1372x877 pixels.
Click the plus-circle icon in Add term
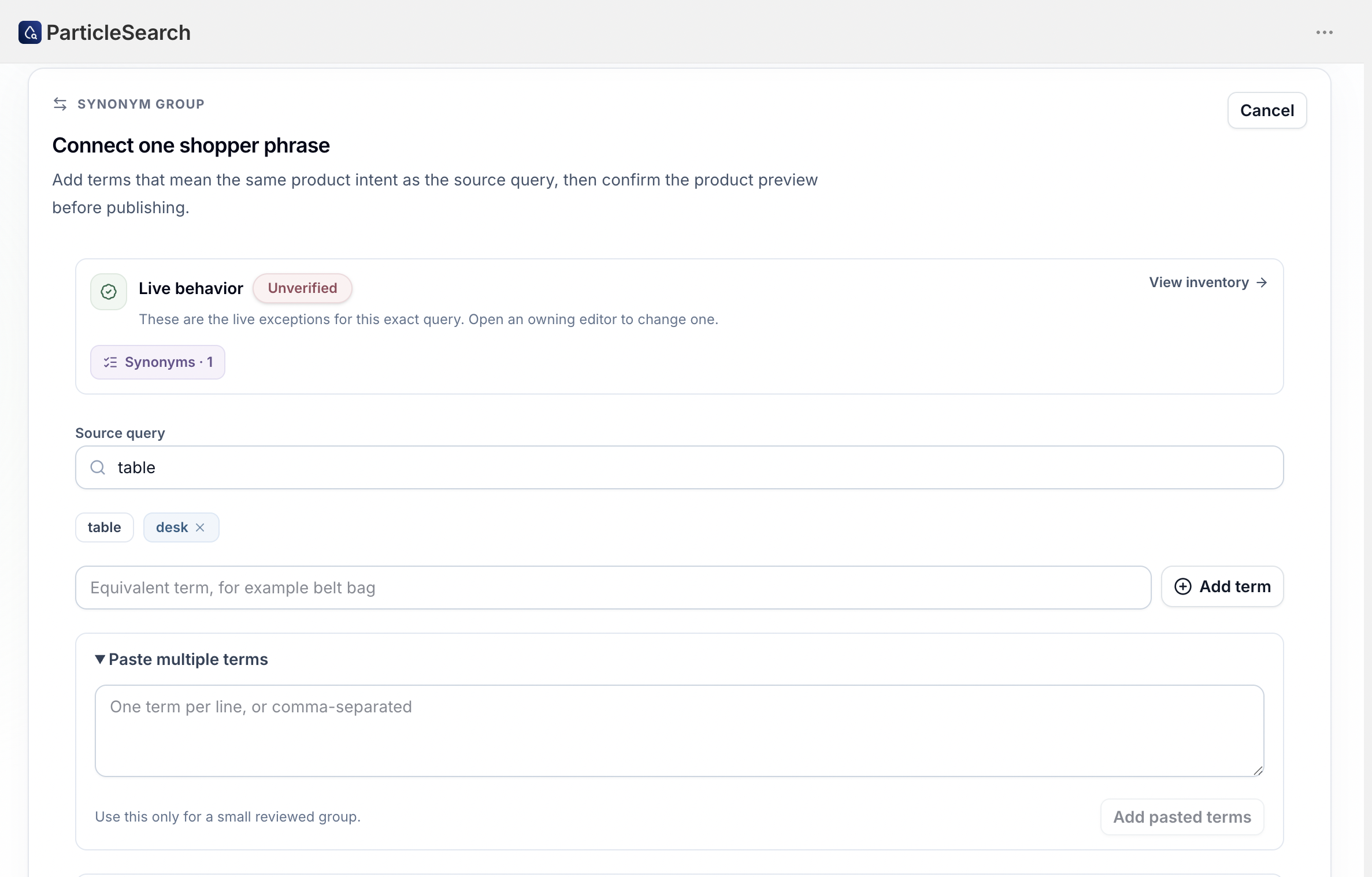(1183, 586)
